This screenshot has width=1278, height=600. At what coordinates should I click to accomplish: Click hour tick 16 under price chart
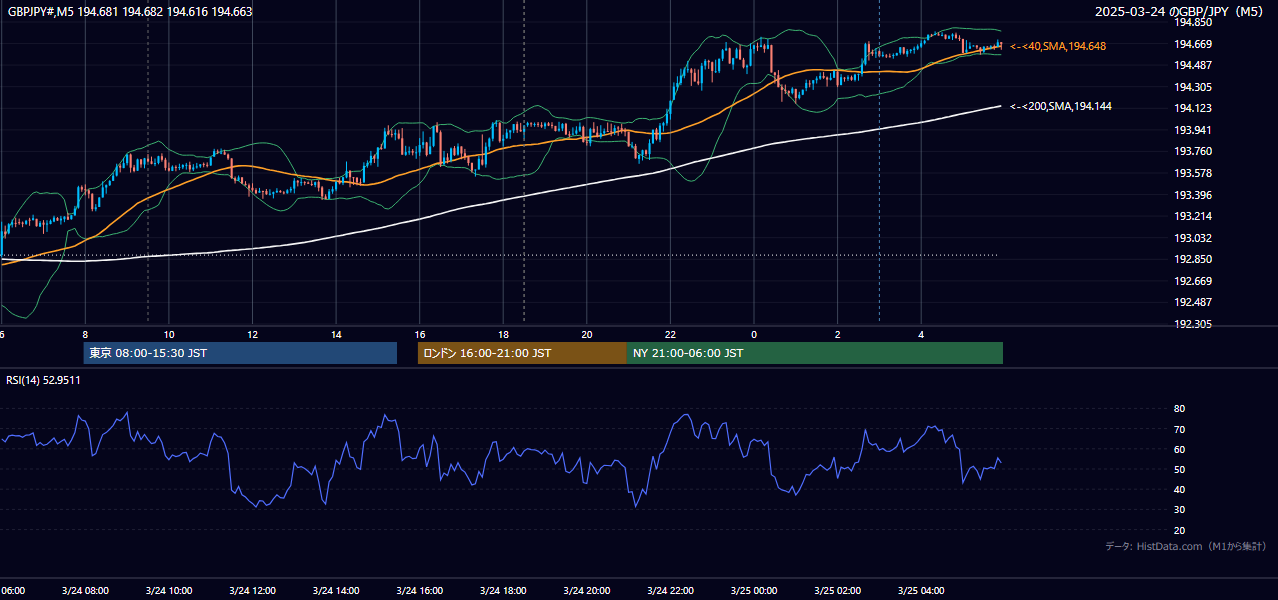tap(420, 335)
